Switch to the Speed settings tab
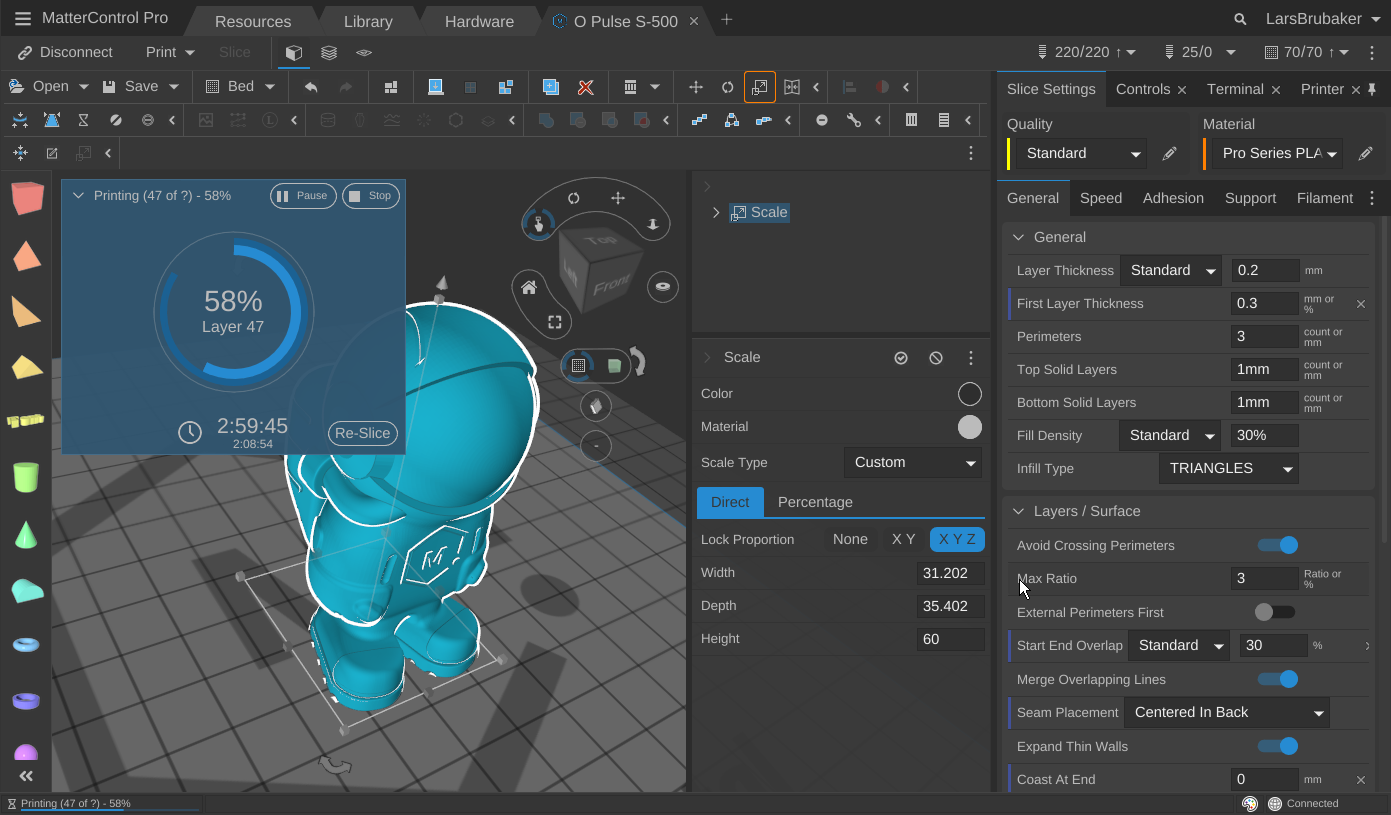Image resolution: width=1391 pixels, height=815 pixels. point(1101,198)
